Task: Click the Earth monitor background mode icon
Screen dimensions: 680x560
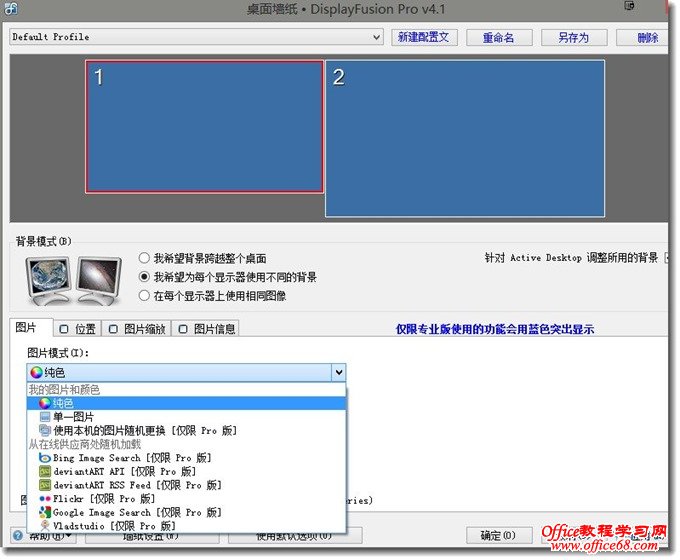Action: pos(48,280)
